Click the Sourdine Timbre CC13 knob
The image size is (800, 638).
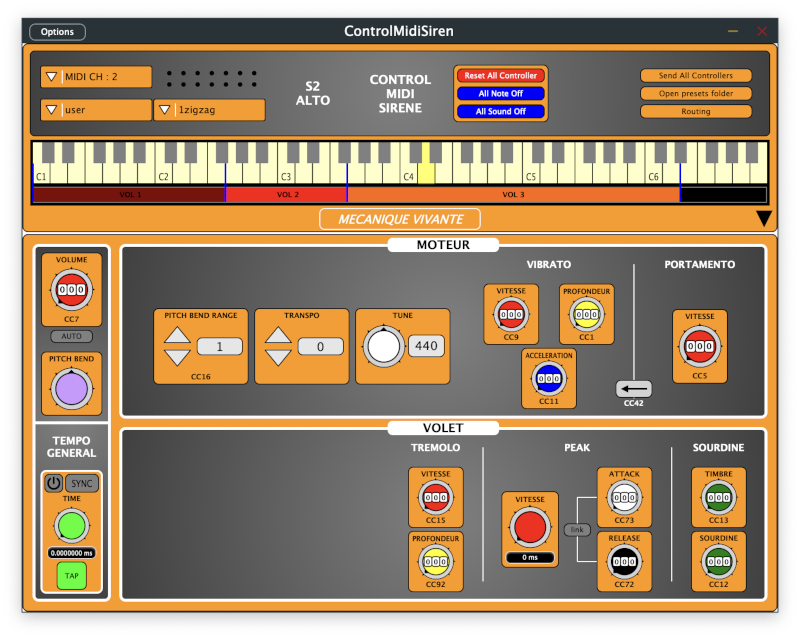[719, 498]
